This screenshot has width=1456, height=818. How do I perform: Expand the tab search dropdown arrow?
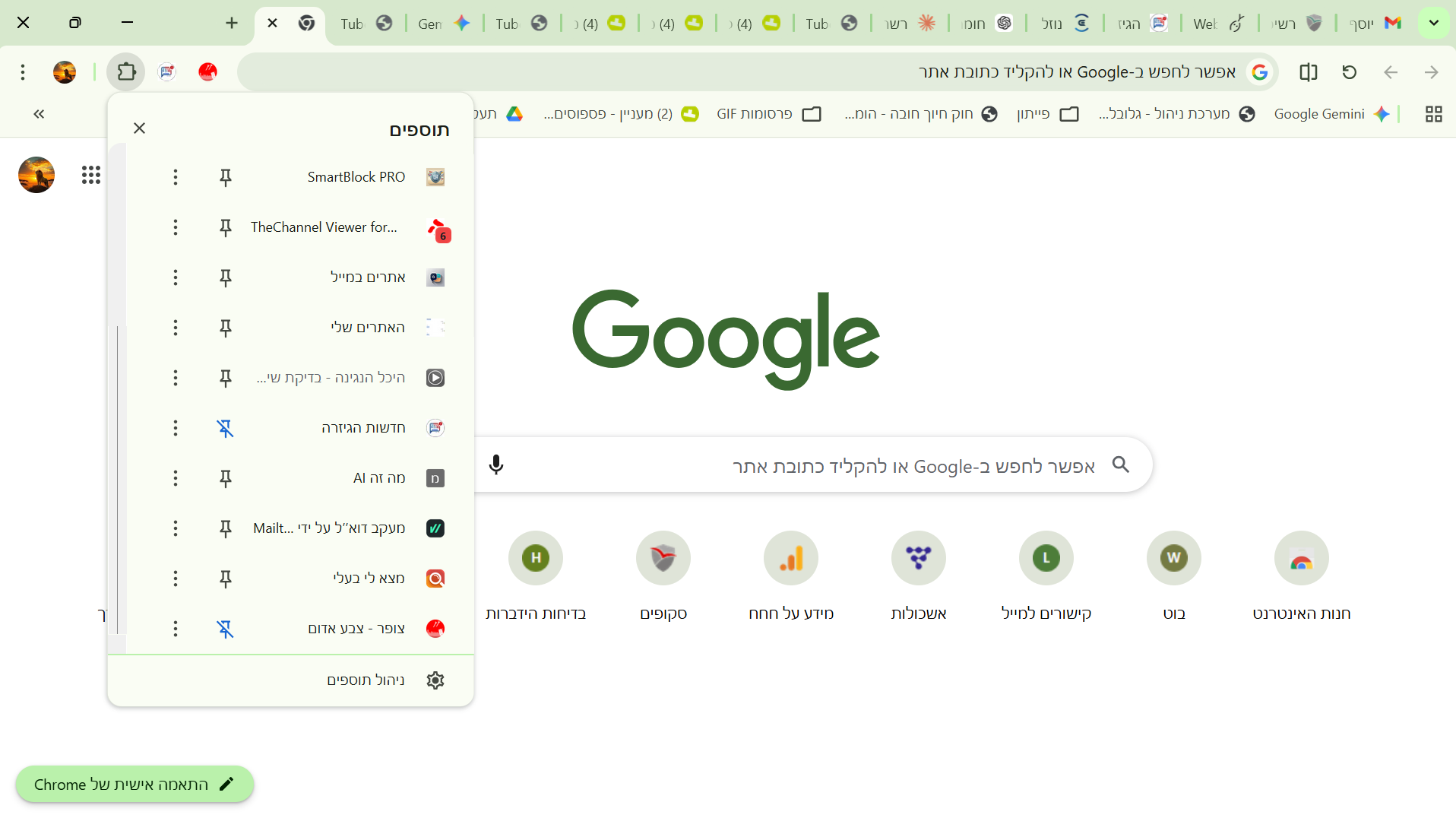(1435, 23)
